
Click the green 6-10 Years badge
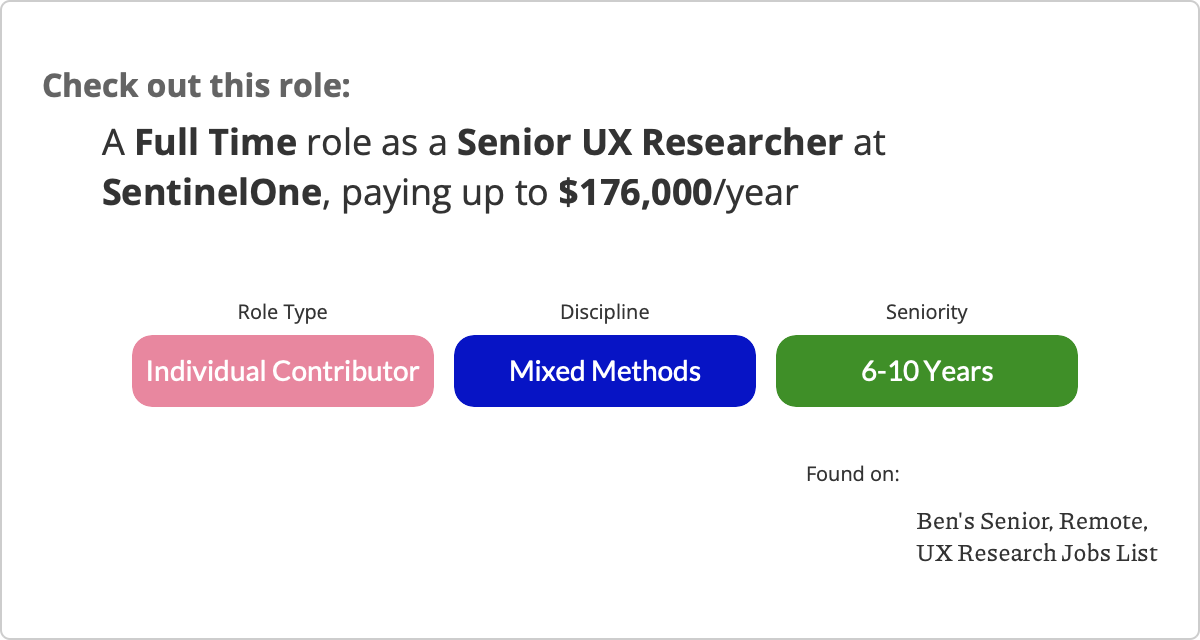(927, 371)
